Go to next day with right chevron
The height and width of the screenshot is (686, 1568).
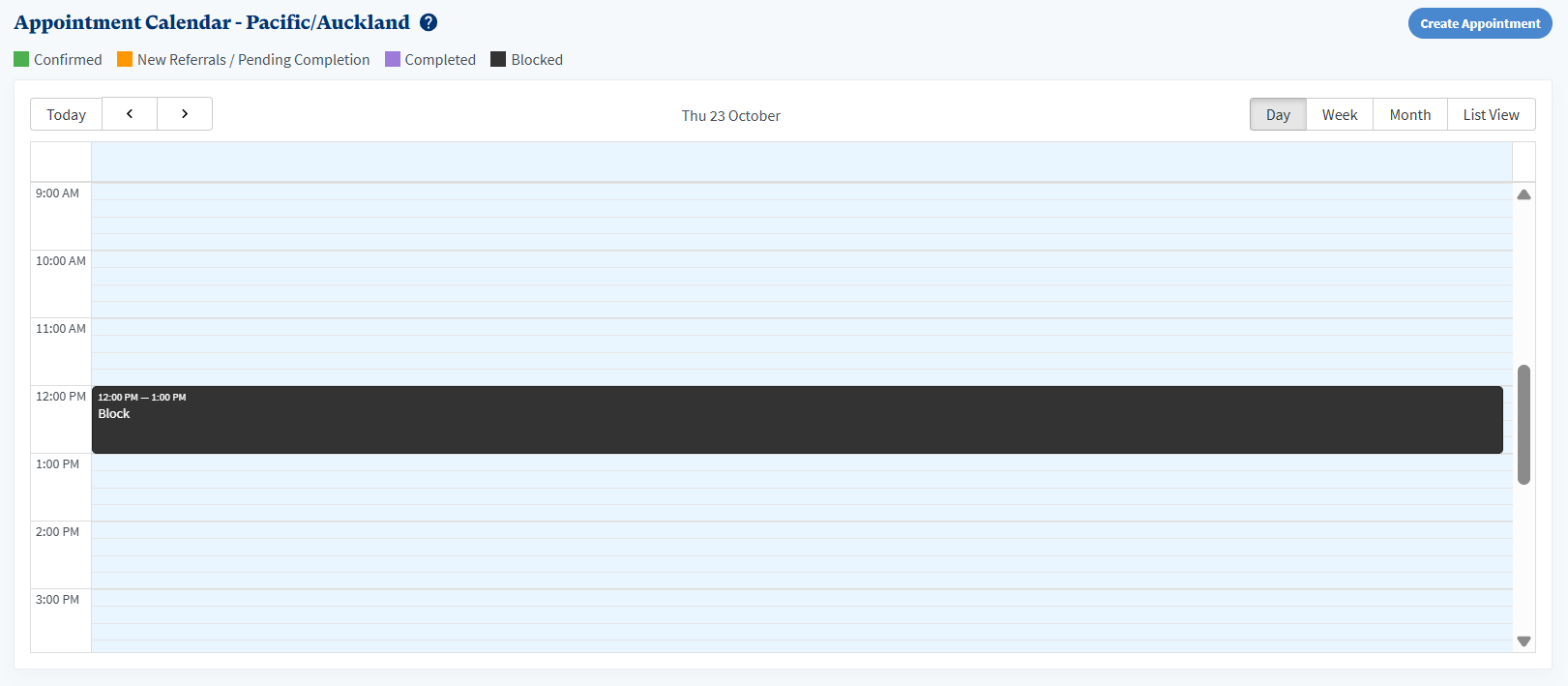pos(185,114)
